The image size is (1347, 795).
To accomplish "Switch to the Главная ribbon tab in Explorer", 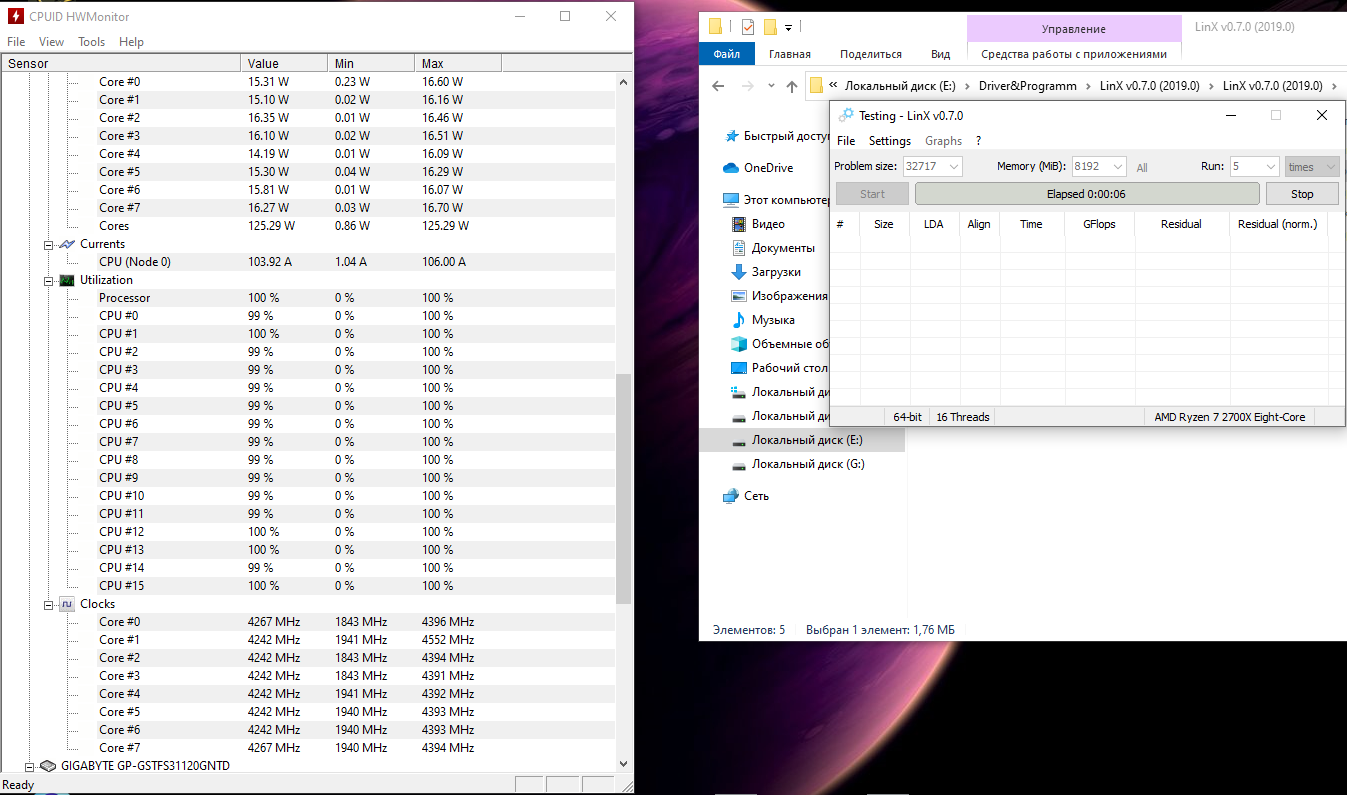I will pyautogui.click(x=790, y=54).
